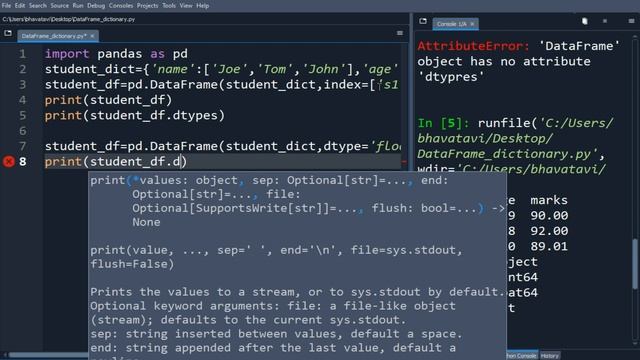Click the console scrollbar down arrow

pyautogui.click(x=635, y=344)
